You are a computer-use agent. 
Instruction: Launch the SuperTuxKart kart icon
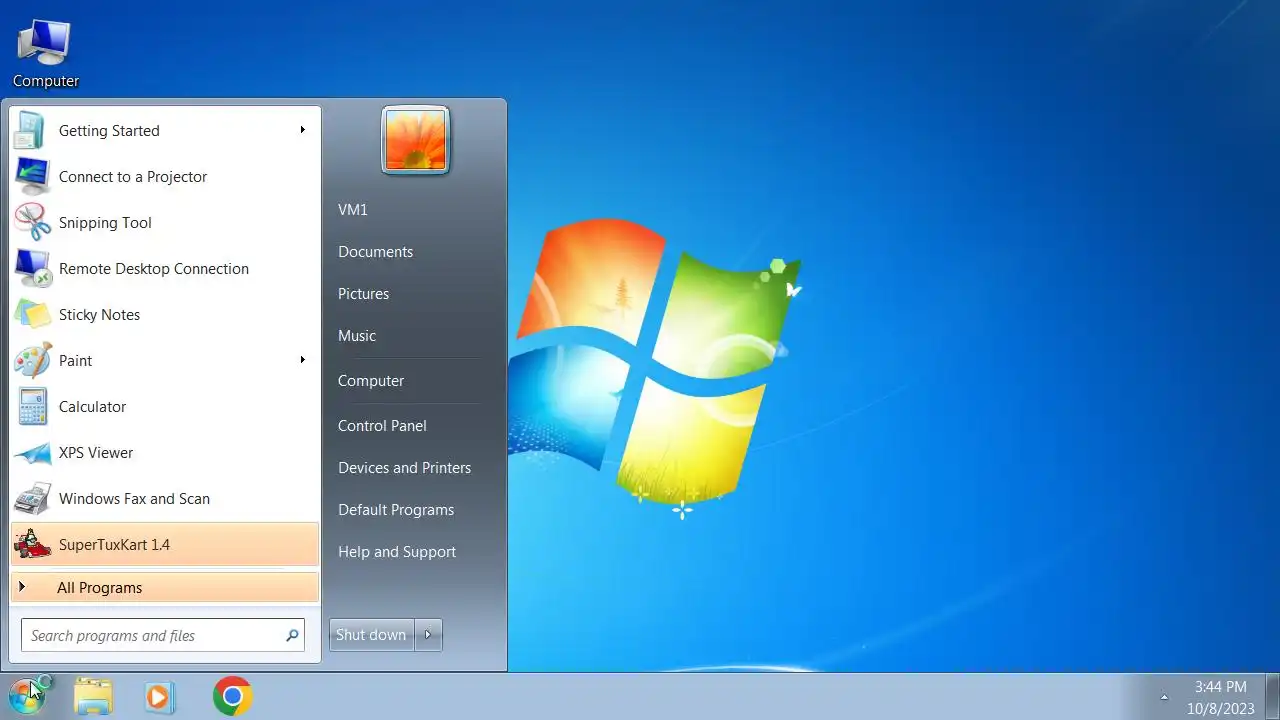(32, 544)
